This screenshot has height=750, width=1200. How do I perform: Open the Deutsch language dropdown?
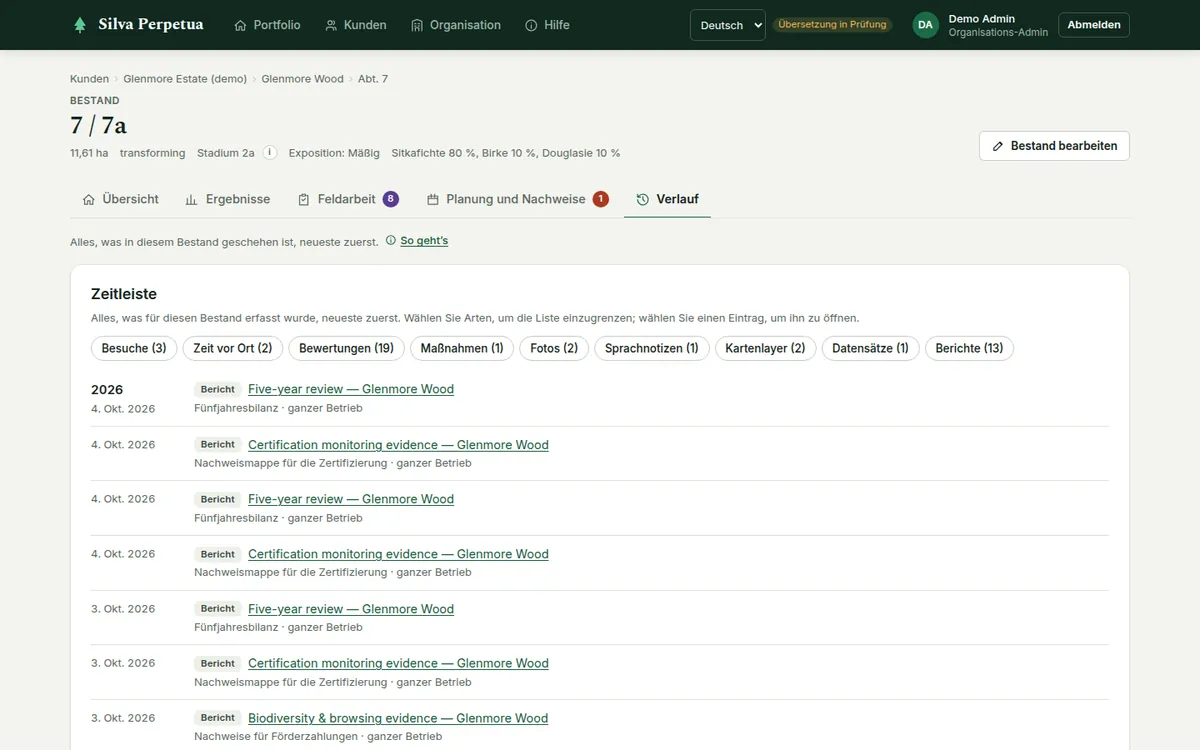pos(728,25)
